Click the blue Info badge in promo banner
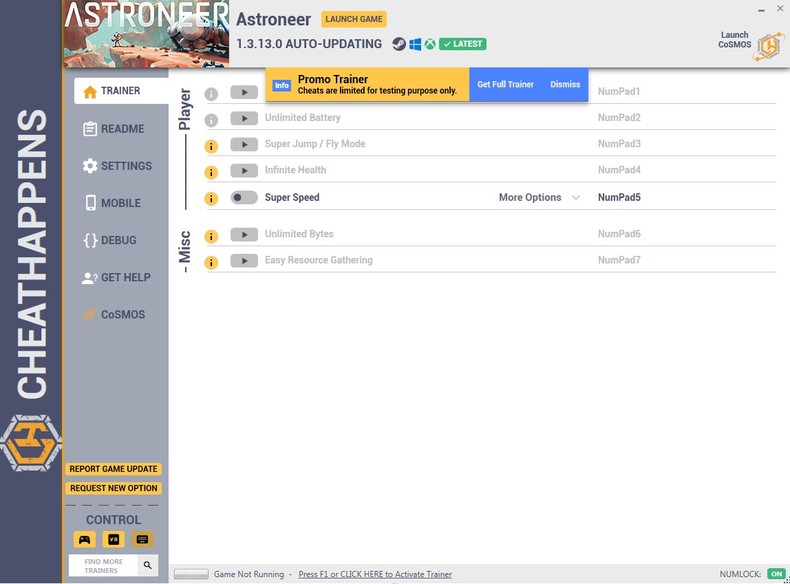This screenshot has width=790, height=584. (282, 85)
